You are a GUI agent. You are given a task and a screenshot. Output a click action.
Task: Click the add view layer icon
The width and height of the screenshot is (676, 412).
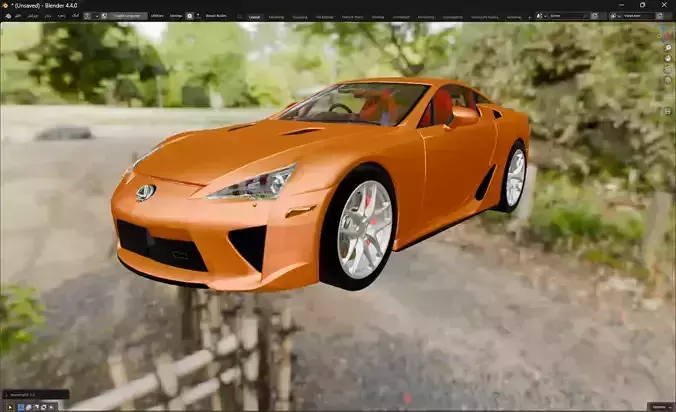(660, 16)
